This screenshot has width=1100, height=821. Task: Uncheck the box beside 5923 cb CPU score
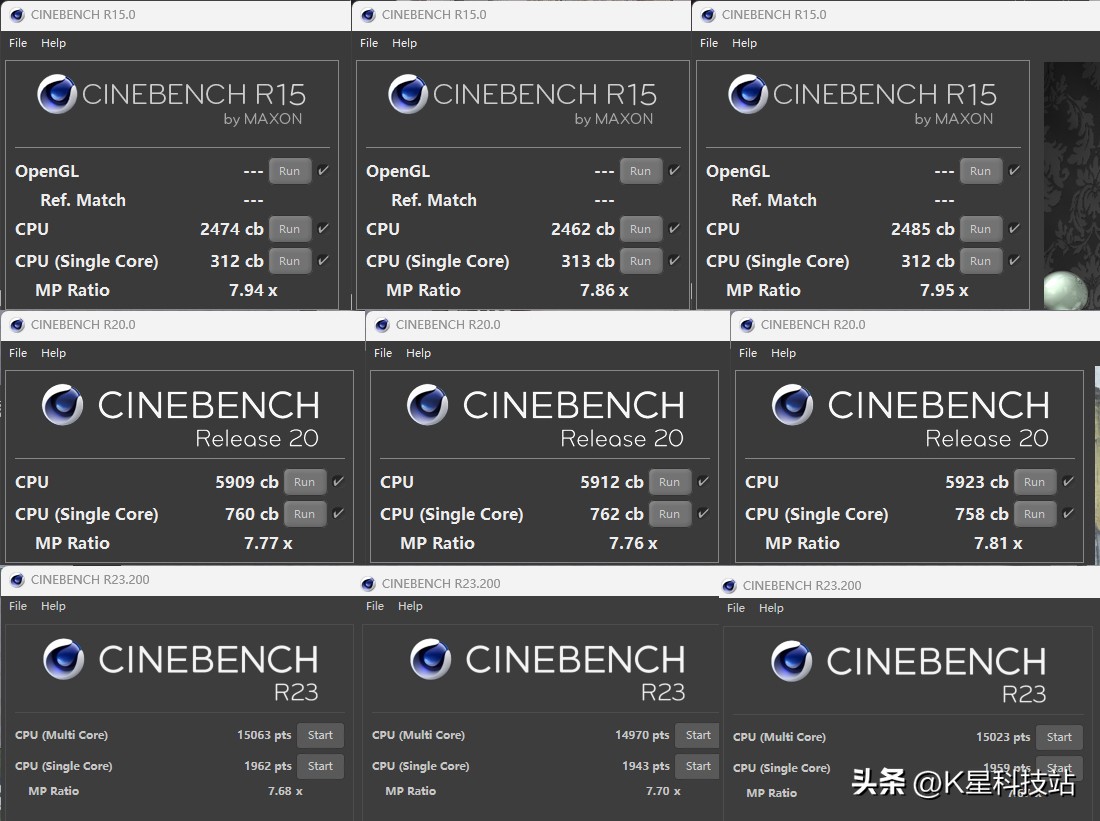pyautogui.click(x=1068, y=482)
